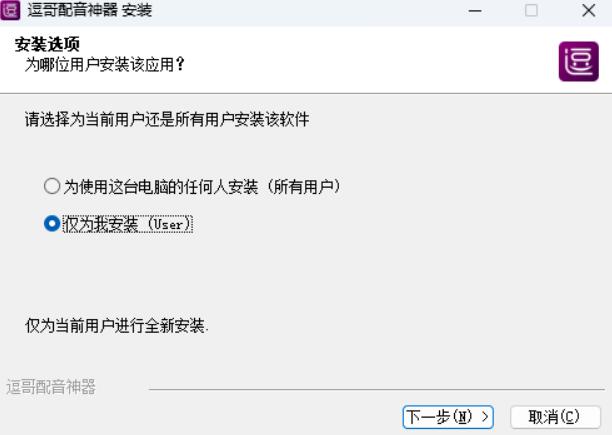Click the 请选择为当前用户还是所有用户安装该软件 instruction
612x435 pixels.
click(167, 119)
